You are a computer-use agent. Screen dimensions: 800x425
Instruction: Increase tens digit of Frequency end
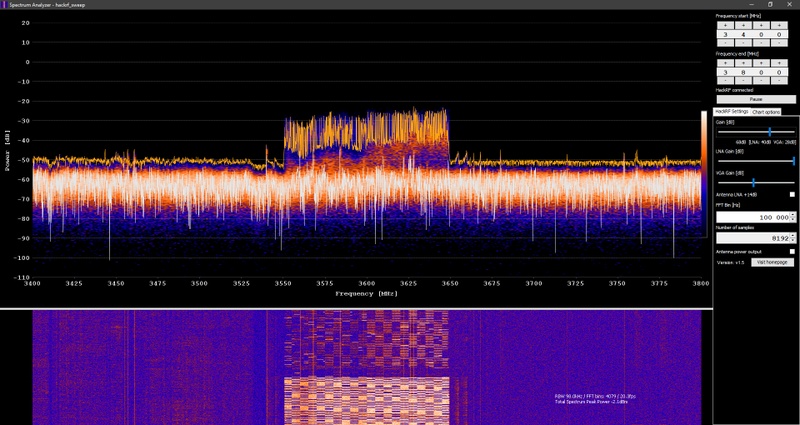761,63
